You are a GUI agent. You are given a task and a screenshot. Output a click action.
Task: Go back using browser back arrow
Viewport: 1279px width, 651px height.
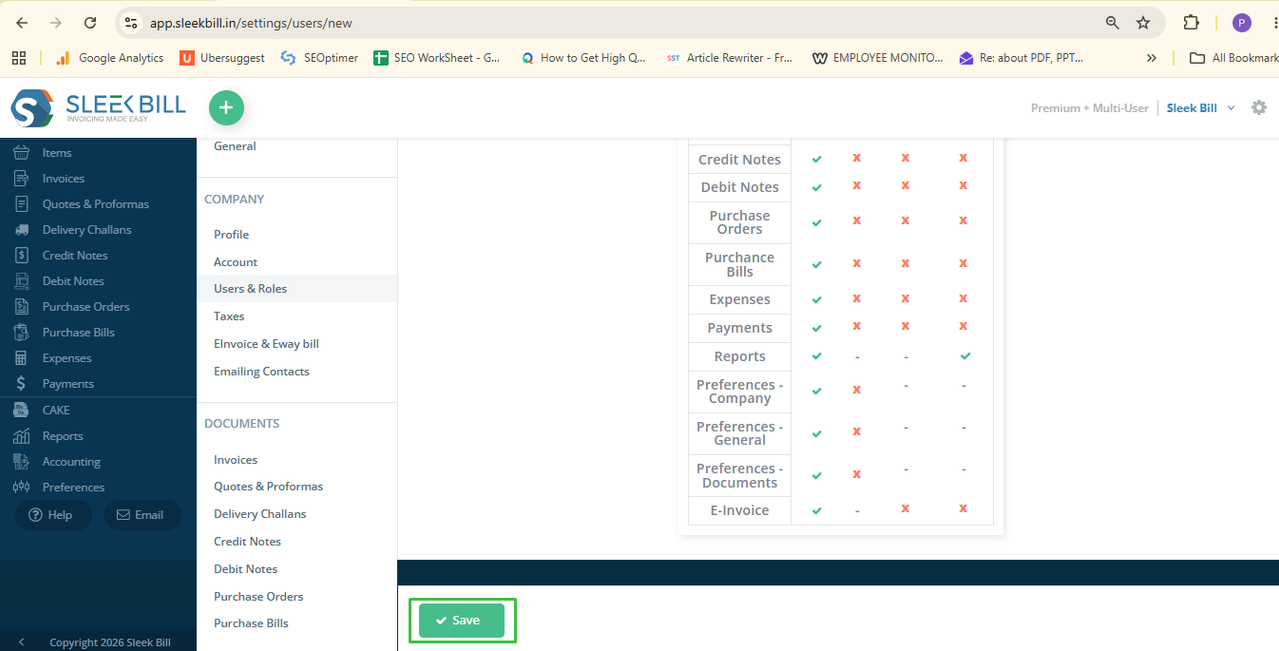click(22, 22)
